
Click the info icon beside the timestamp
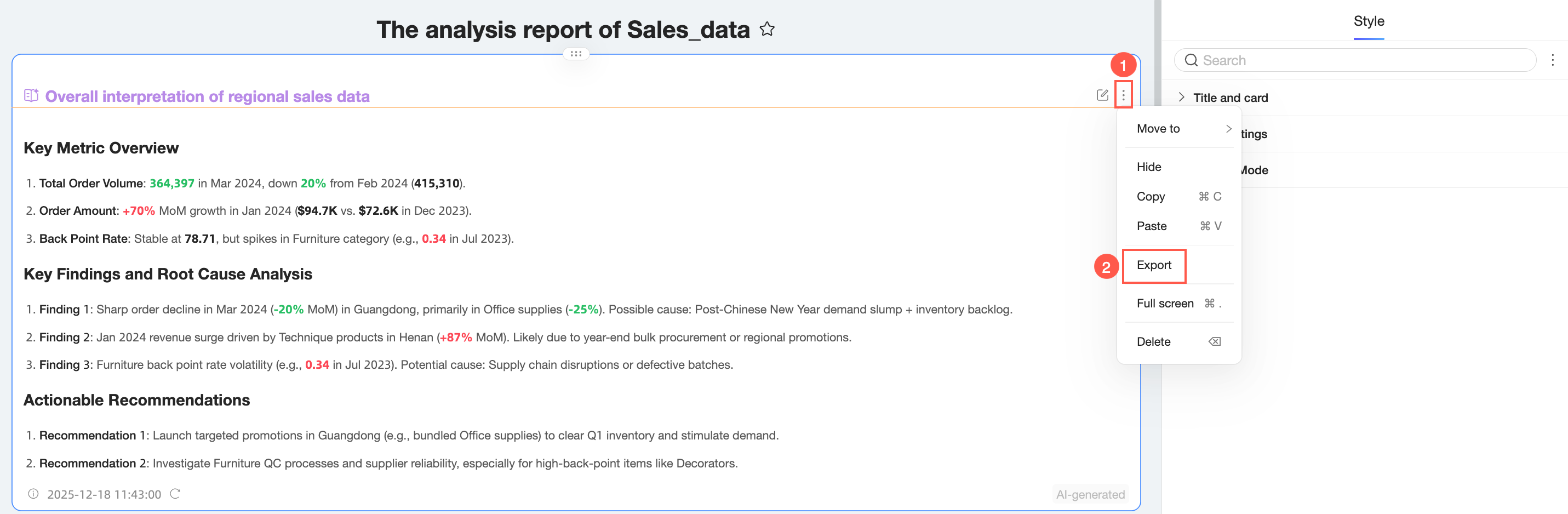[x=33, y=494]
